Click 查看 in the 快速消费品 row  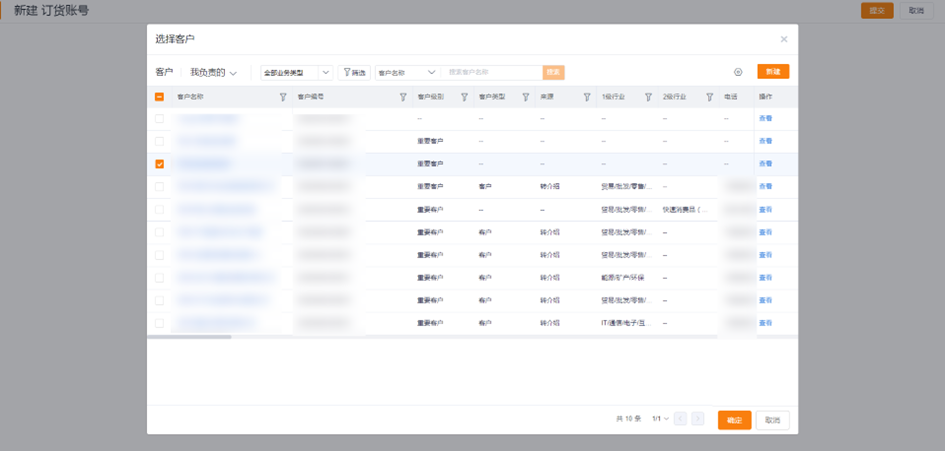(765, 210)
